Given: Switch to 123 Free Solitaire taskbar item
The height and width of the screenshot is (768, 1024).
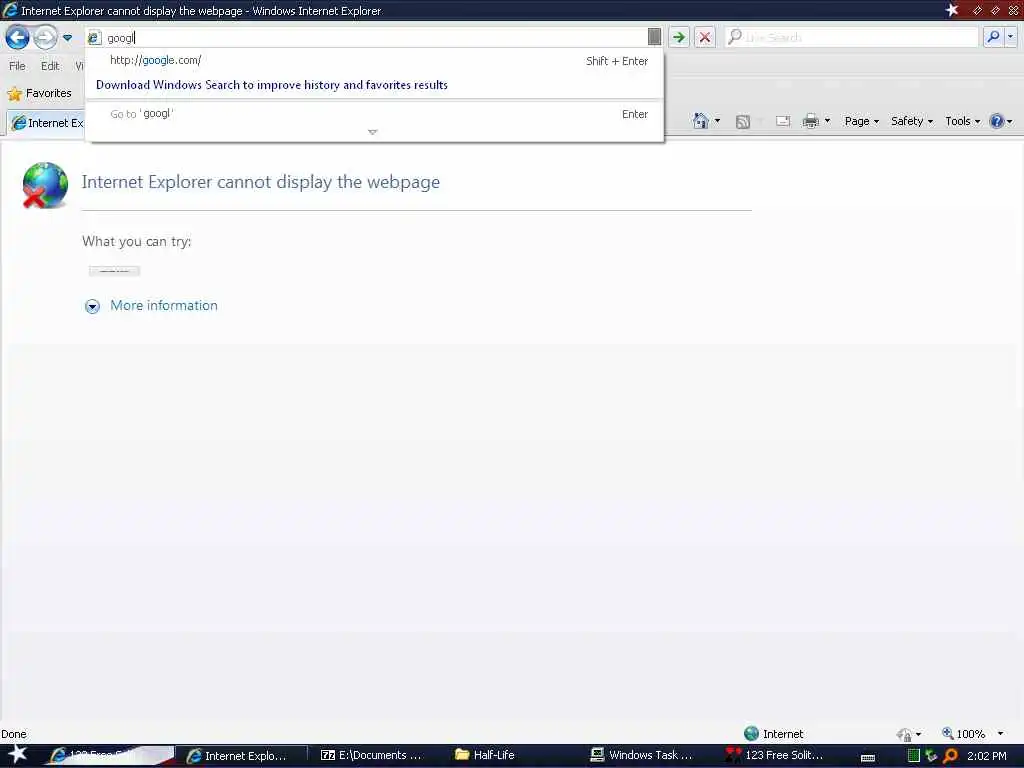Looking at the screenshot, I should 777,756.
